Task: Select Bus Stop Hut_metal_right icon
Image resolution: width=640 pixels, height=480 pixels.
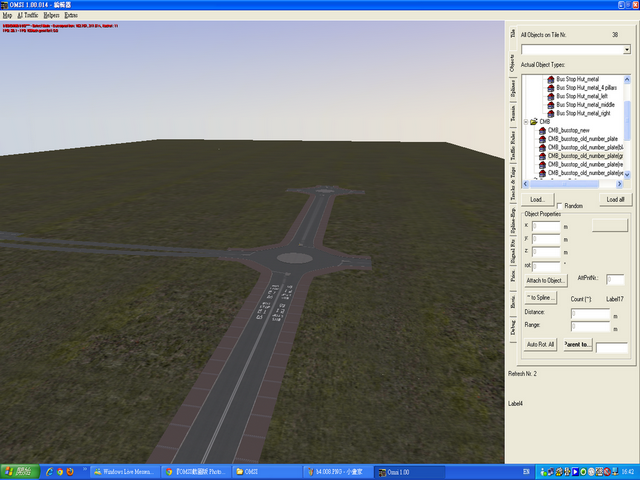Action: (x=551, y=113)
